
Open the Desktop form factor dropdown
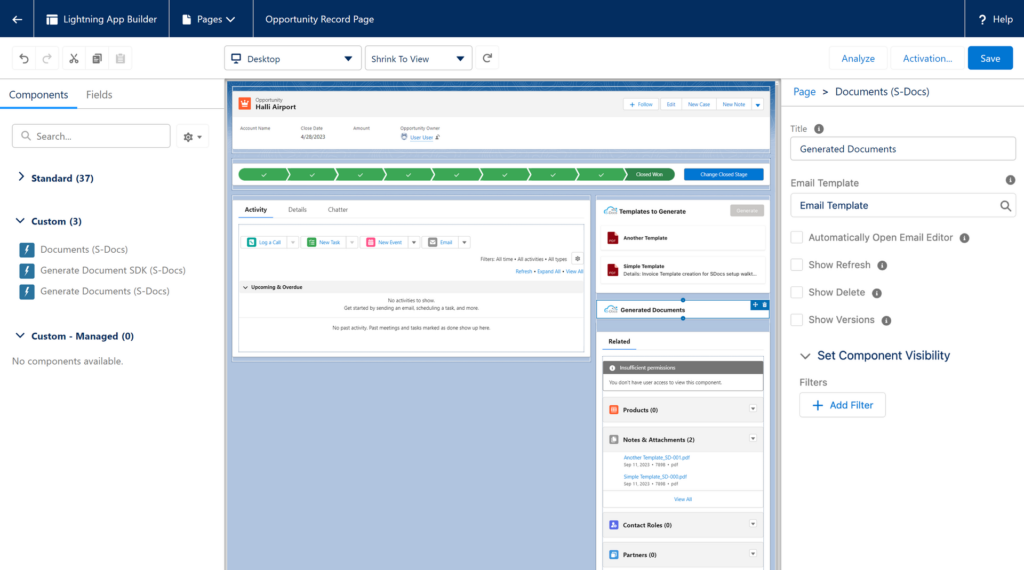(292, 59)
